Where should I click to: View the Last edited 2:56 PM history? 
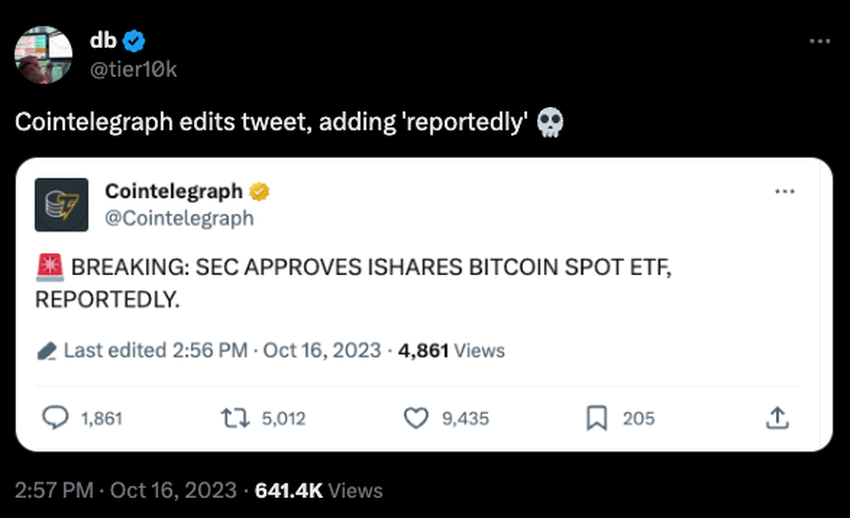[x=155, y=350]
